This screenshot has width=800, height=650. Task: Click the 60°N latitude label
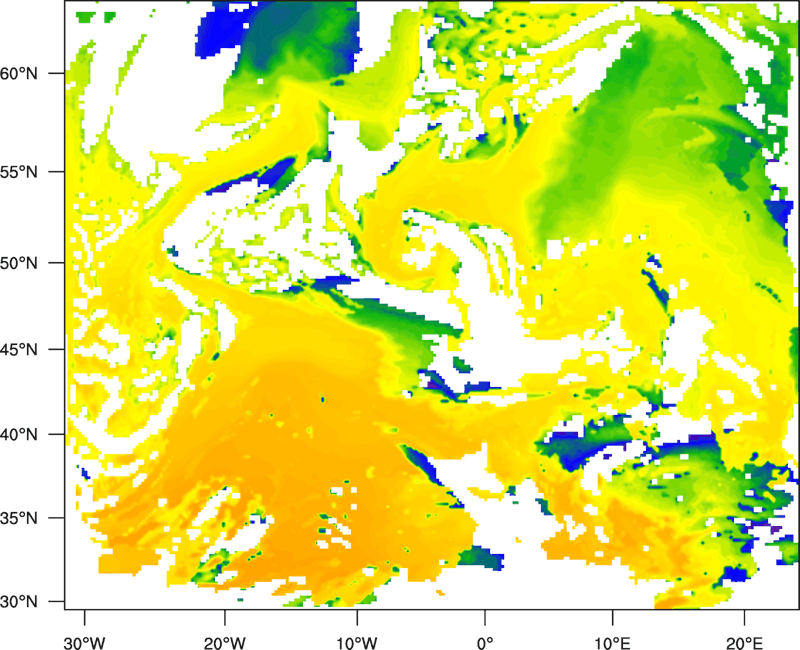19,74
